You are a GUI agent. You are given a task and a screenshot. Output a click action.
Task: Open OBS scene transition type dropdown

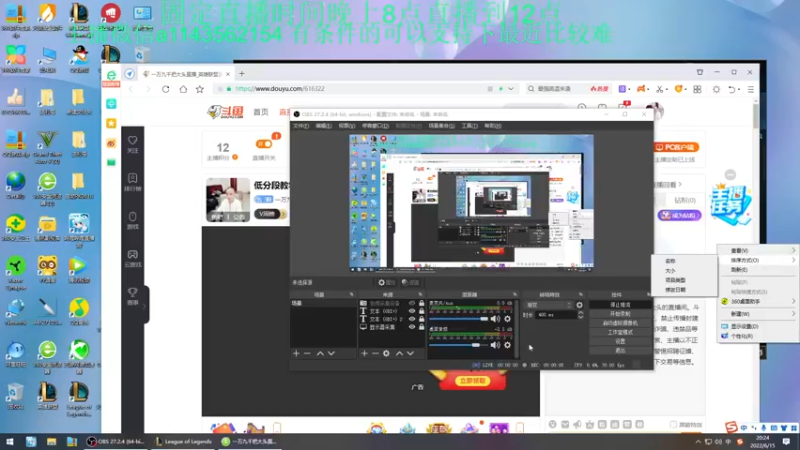tap(549, 305)
